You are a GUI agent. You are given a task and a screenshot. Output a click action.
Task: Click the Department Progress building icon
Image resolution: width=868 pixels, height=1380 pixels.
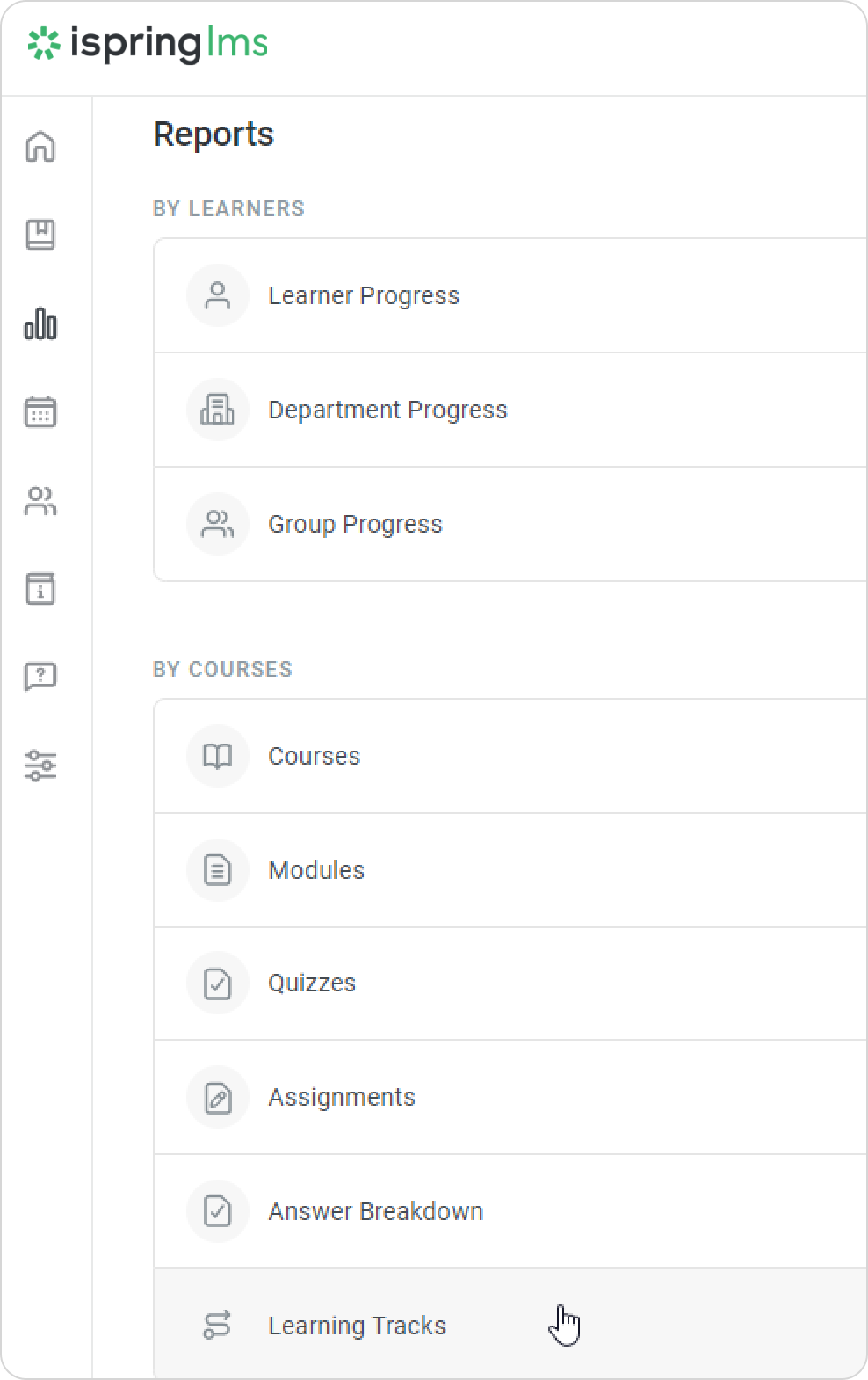217,410
